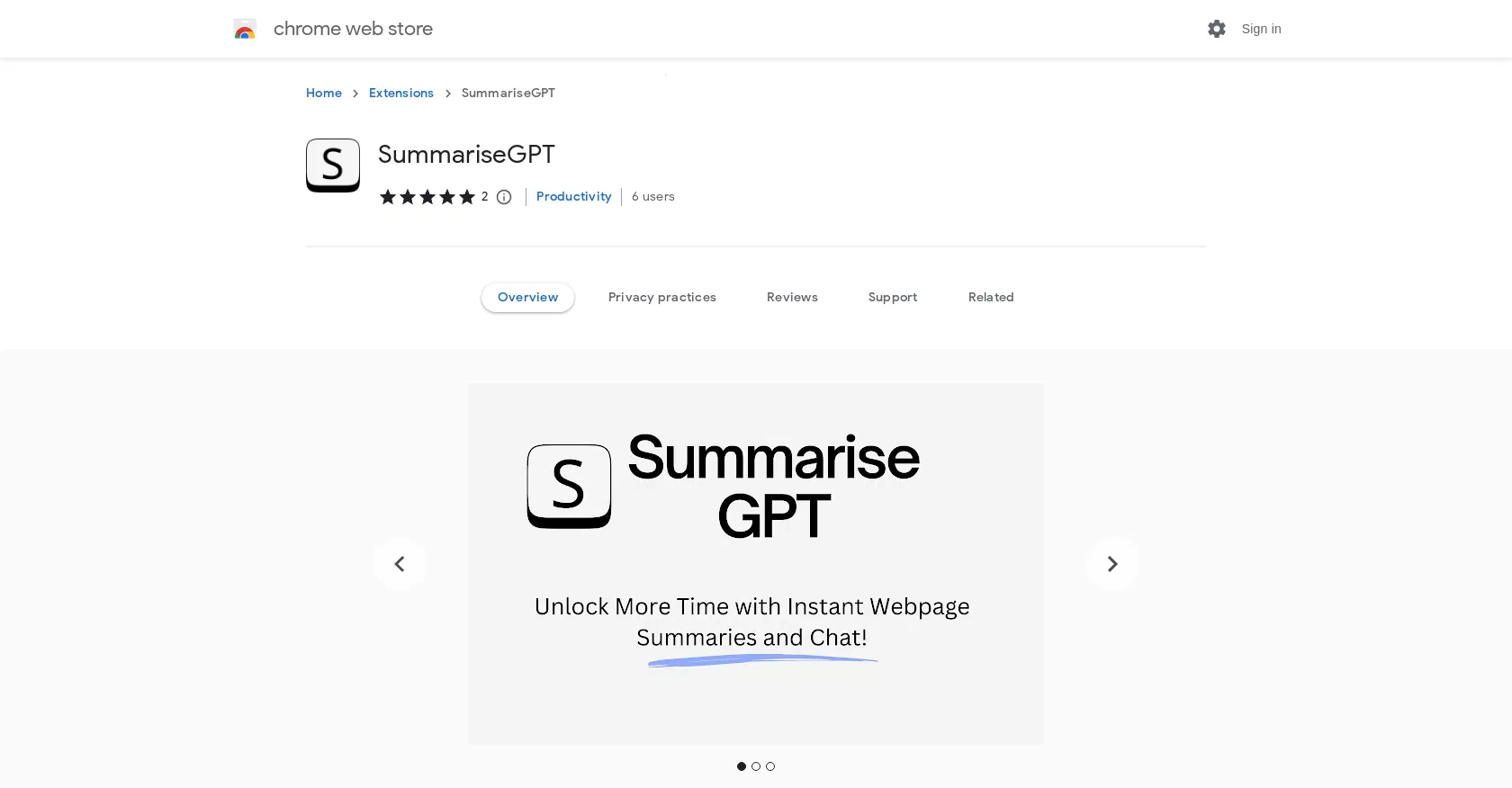Go back using the previous carousel arrow
Screen dimensions: 1512x788
point(400,564)
